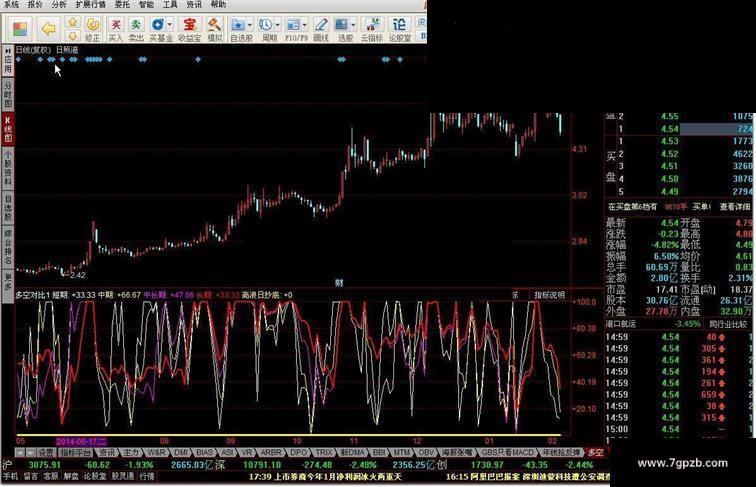Click the 同行业比较 link
This screenshot has width=756, height=487.
point(727,325)
